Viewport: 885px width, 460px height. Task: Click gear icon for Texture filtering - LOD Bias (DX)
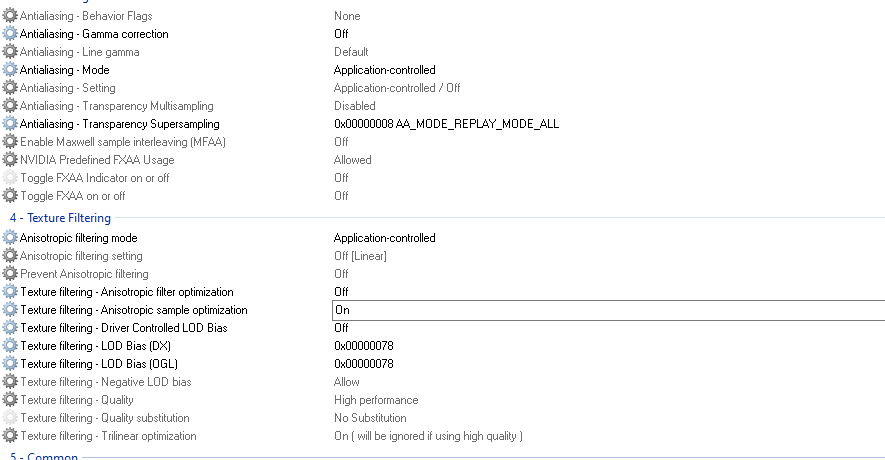point(11,346)
